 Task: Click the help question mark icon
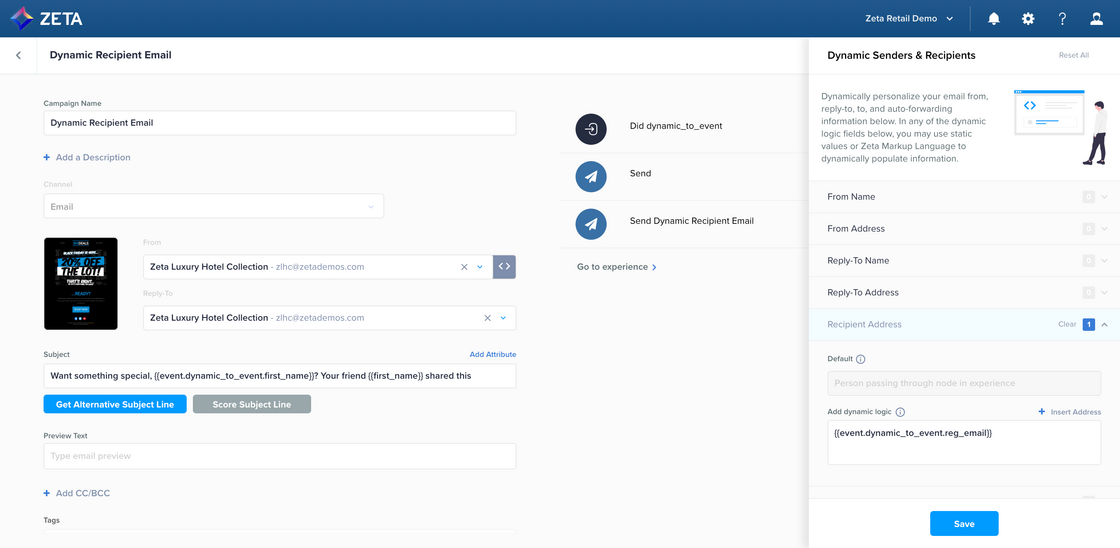pos(1062,19)
